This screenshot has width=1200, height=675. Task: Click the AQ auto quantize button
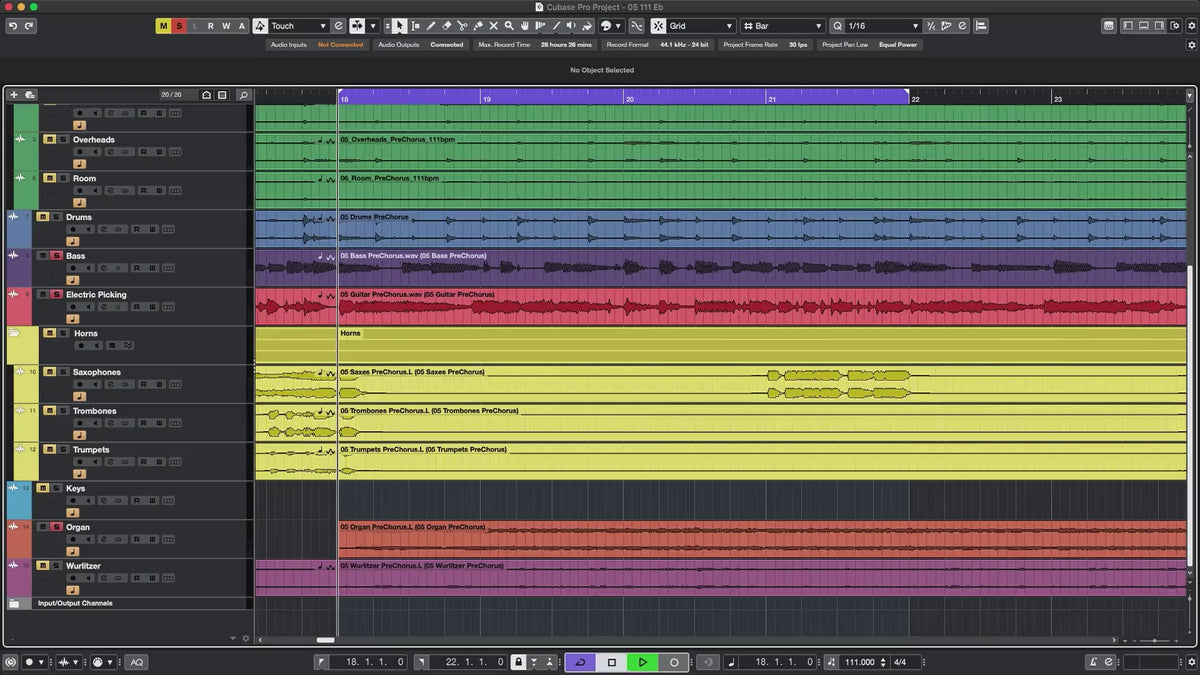point(137,662)
